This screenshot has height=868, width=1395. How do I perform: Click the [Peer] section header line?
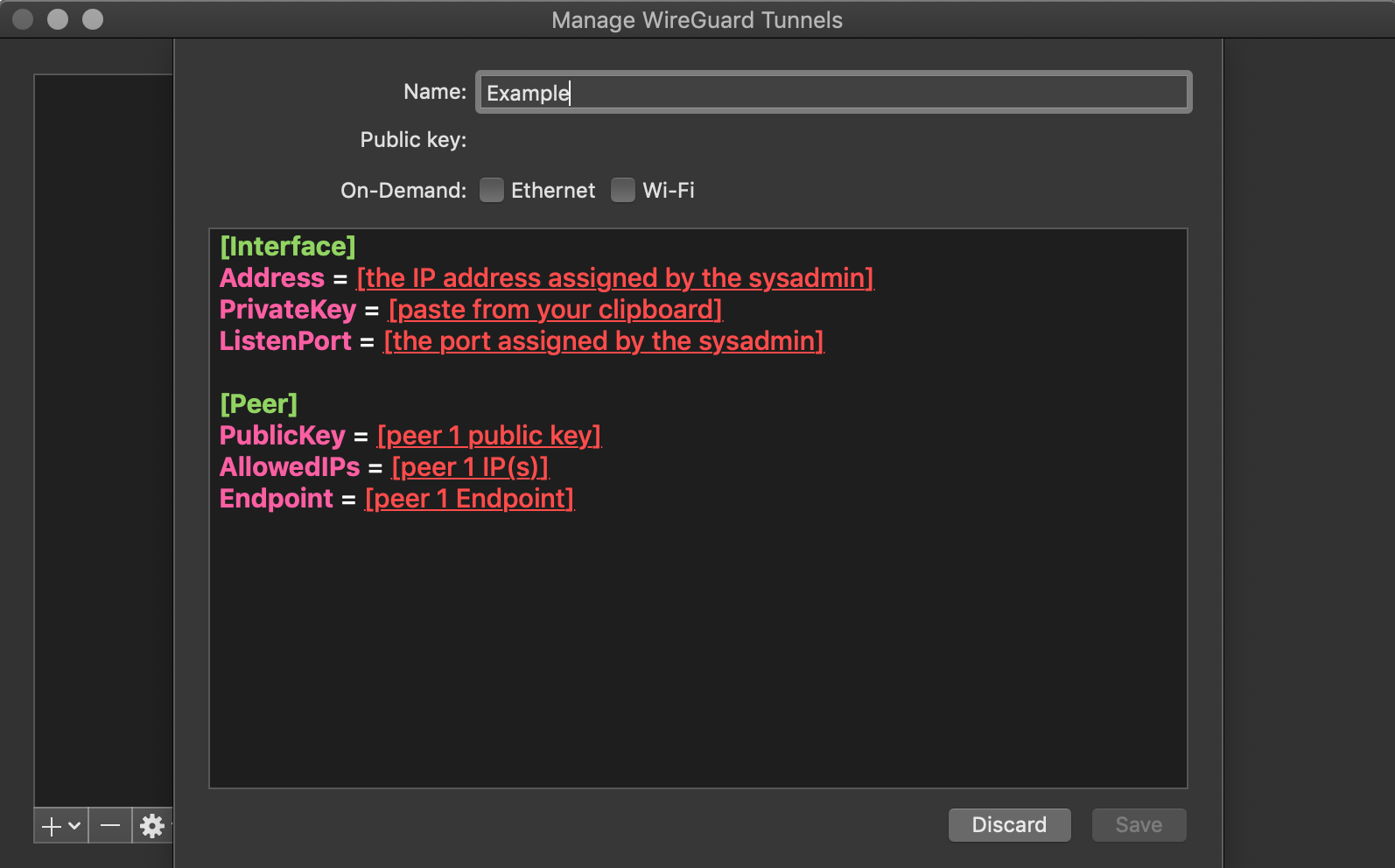tap(258, 404)
